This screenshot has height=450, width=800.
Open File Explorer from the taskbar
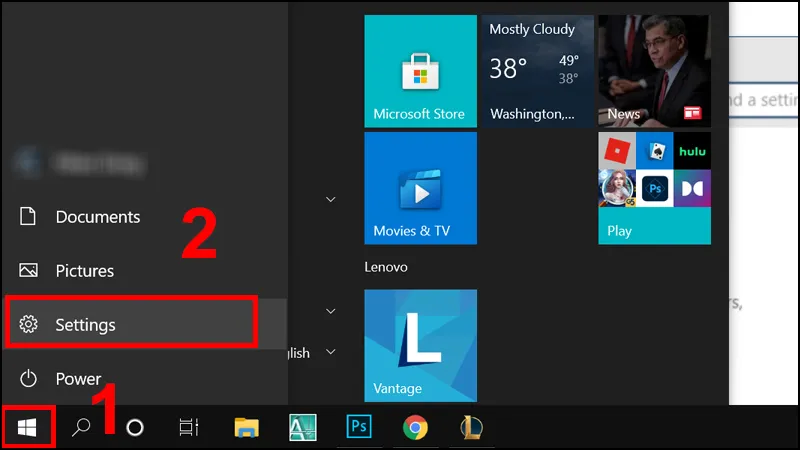point(247,428)
